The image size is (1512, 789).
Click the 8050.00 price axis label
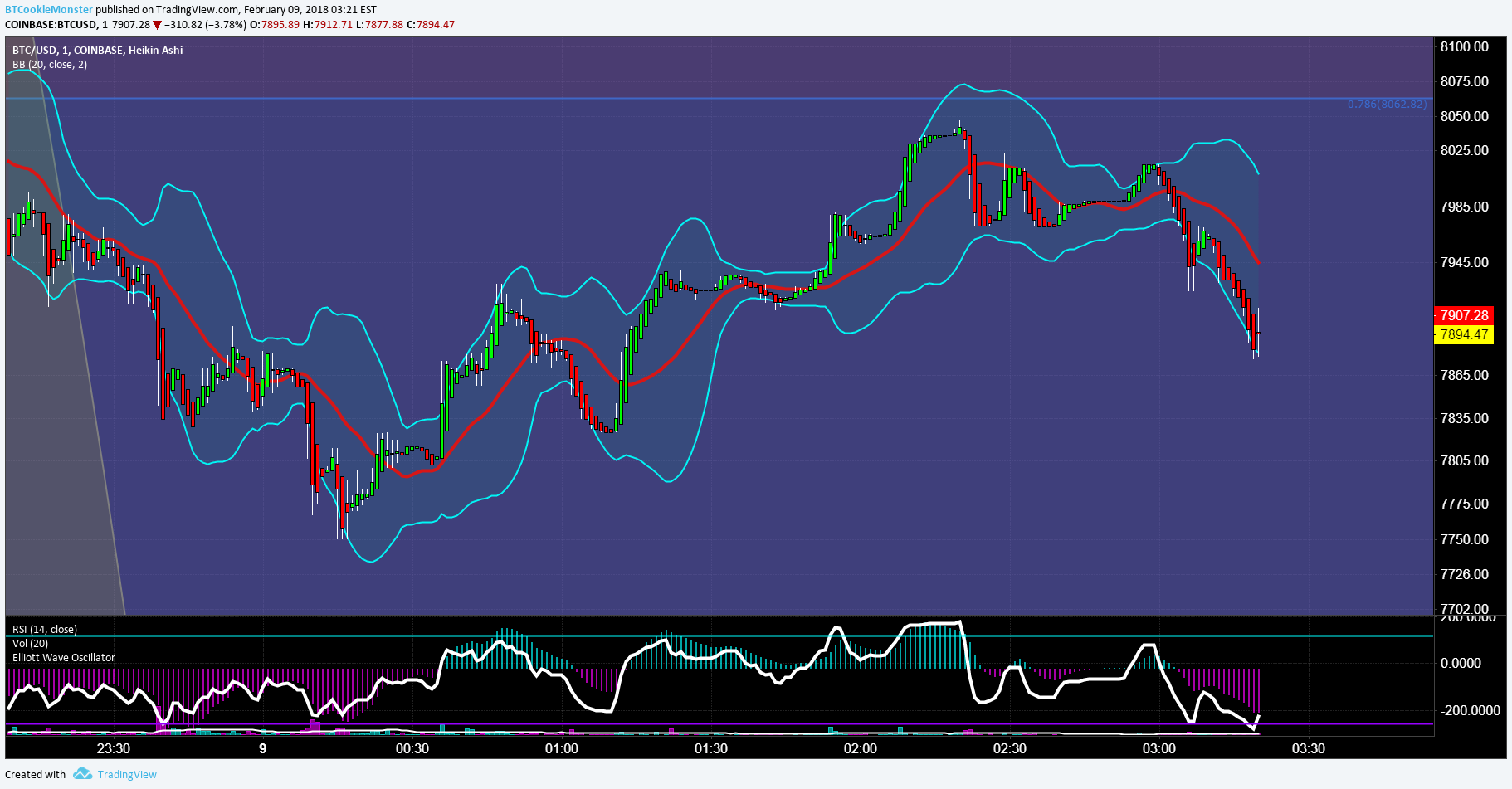1465,116
